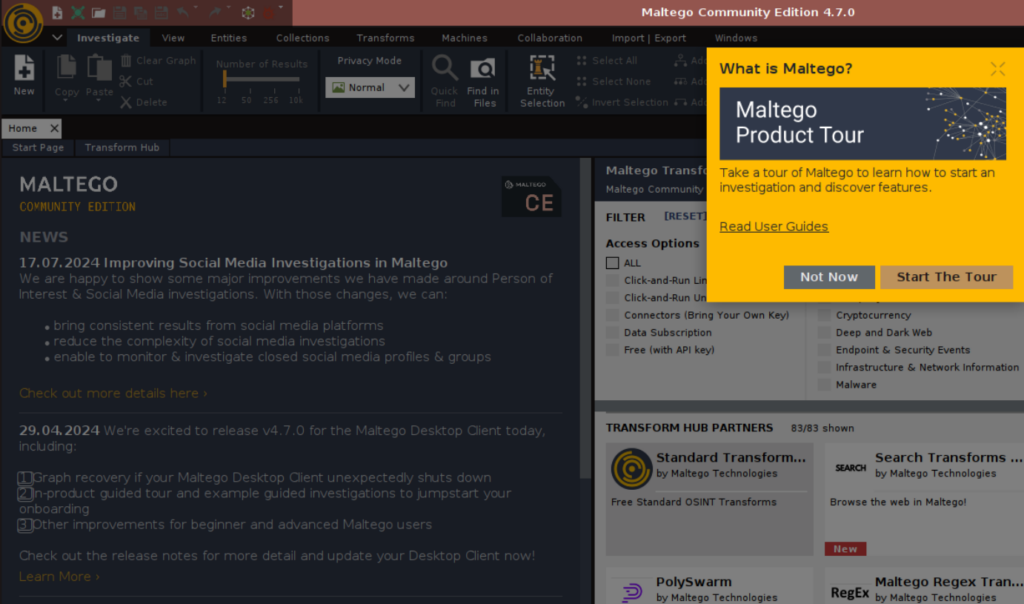Expand the Copy options arrow
This screenshot has height=604, width=1024.
coord(66,101)
